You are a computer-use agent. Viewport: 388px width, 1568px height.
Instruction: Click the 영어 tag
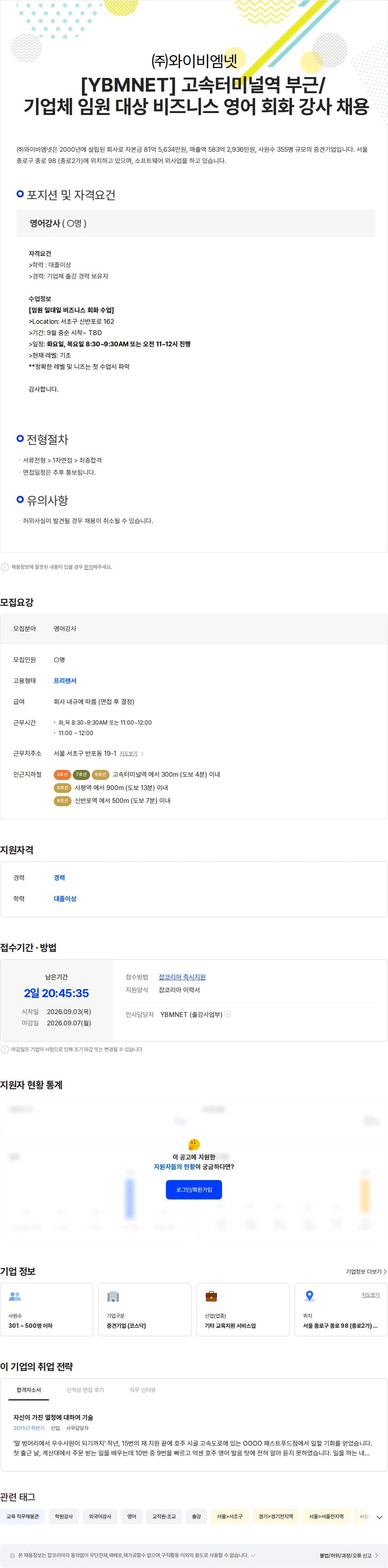tap(132, 1516)
